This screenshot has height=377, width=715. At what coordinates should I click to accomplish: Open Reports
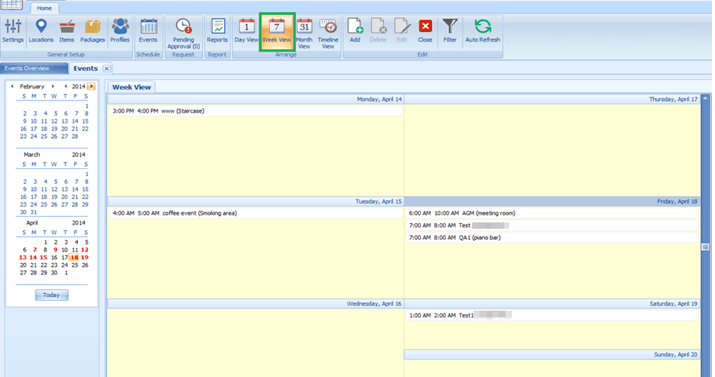(217, 31)
